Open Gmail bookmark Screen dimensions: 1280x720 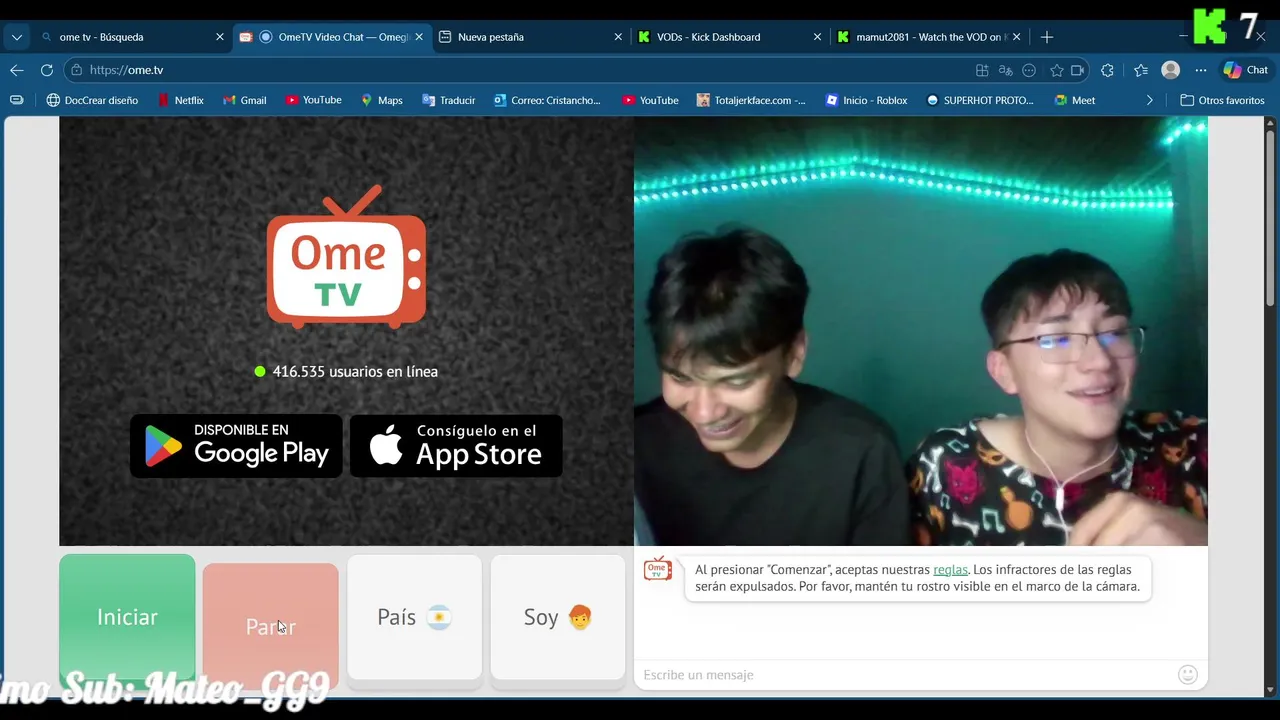point(244,100)
